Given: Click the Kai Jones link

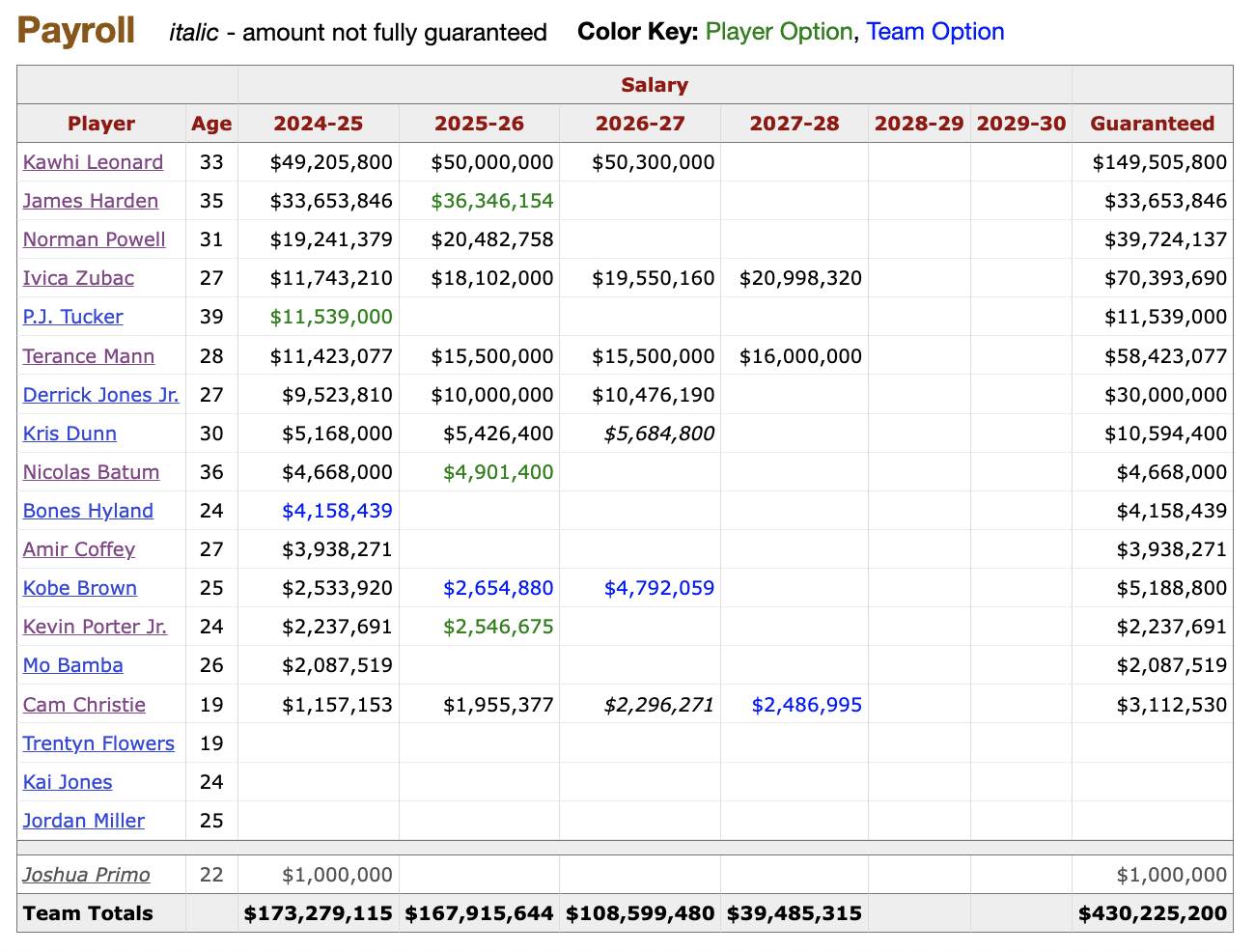Looking at the screenshot, I should click(68, 782).
